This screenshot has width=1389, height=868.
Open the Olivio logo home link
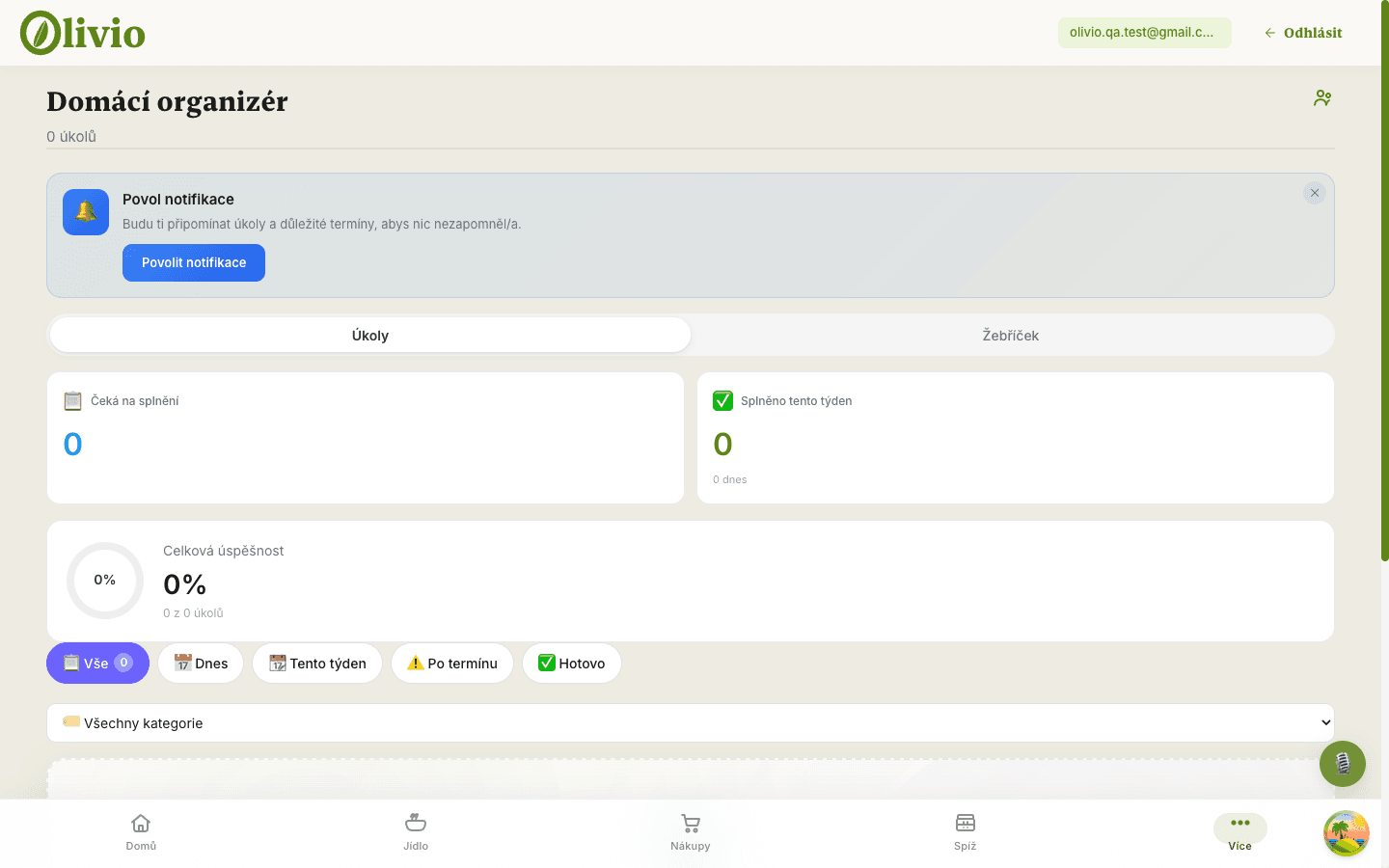(x=83, y=33)
